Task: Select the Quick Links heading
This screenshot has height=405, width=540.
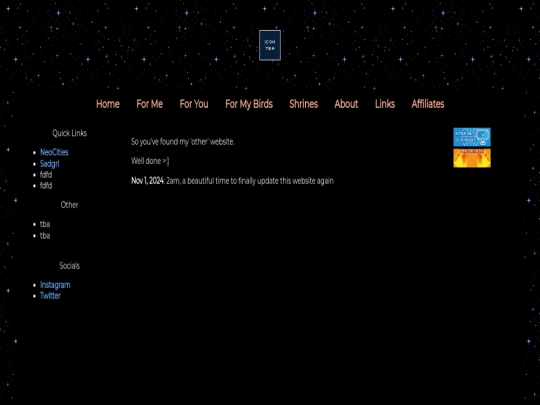Action: [x=70, y=133]
